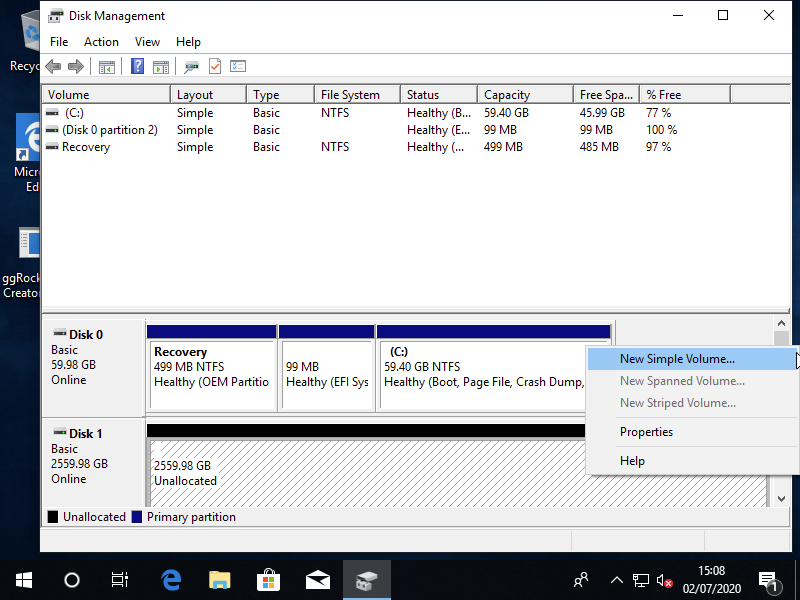The height and width of the screenshot is (600, 800).
Task: Click the Back arrow toolbar icon
Action: tap(53, 66)
